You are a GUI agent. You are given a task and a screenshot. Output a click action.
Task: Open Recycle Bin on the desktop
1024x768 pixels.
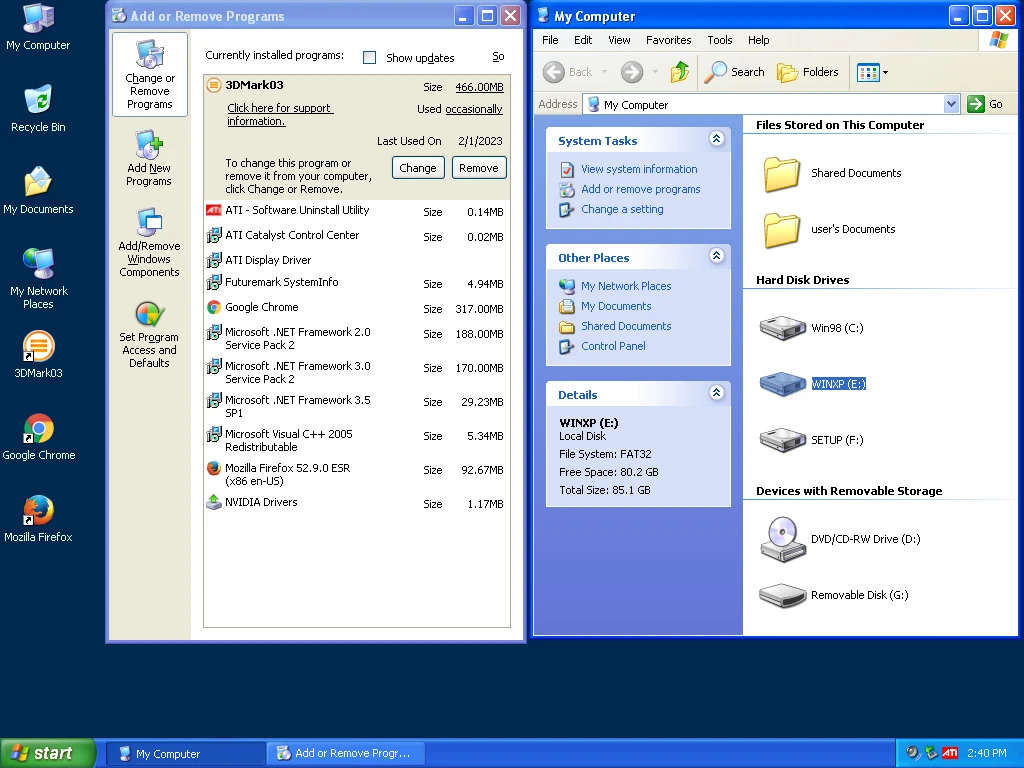[38, 109]
